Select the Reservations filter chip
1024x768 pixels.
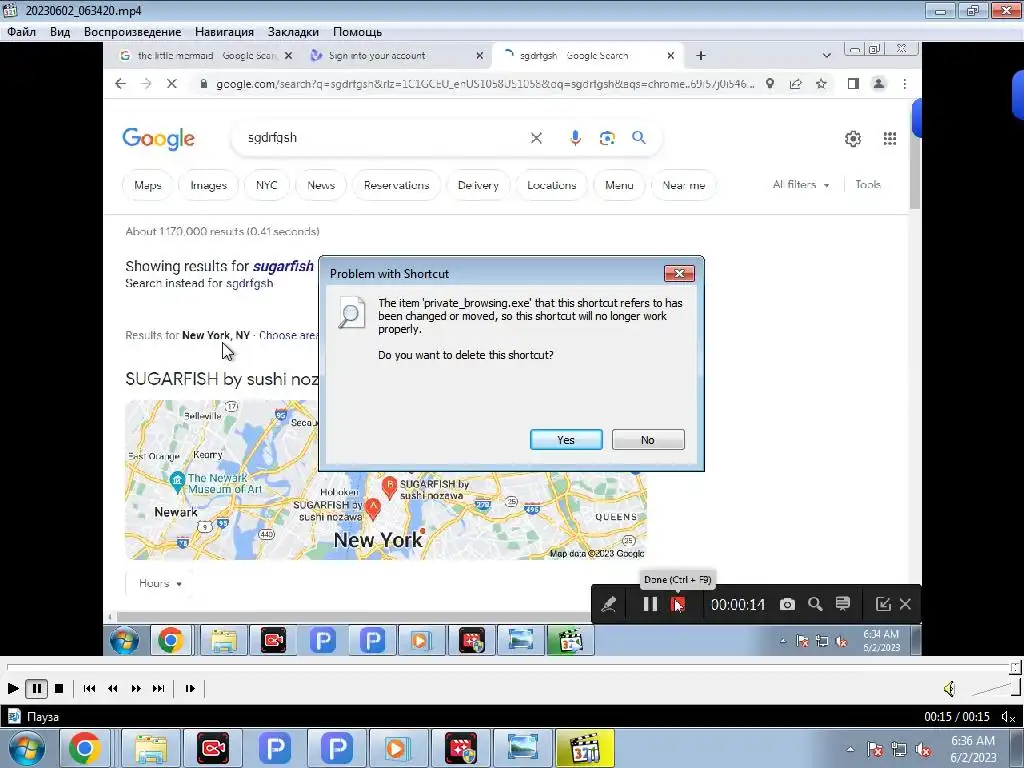[x=396, y=185]
